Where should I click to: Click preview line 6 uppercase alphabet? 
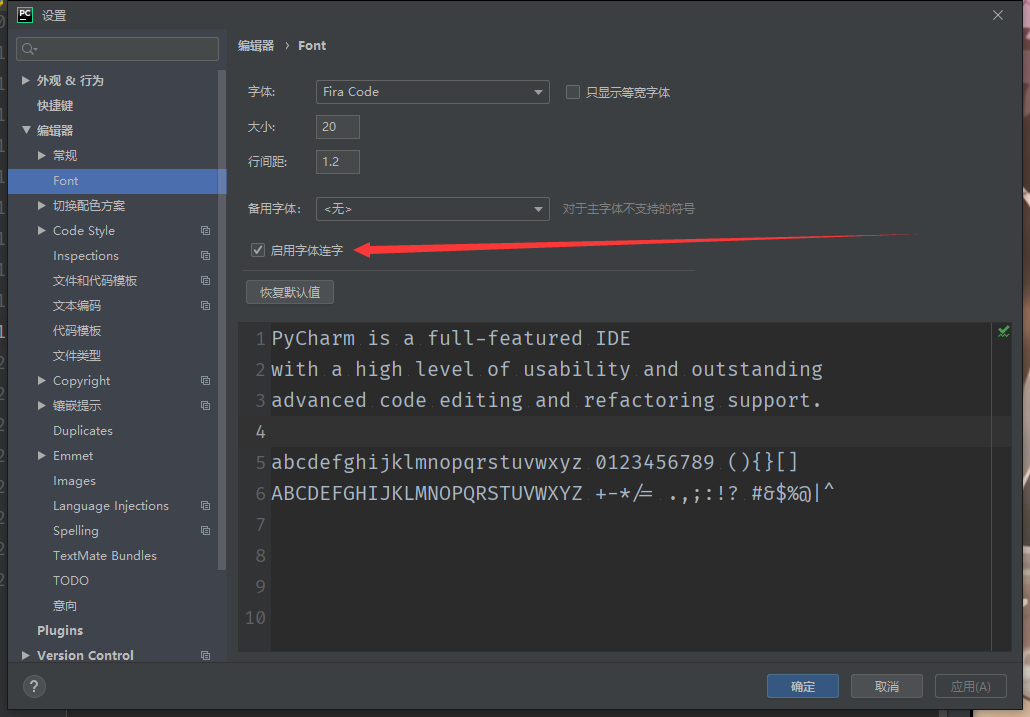[427, 493]
